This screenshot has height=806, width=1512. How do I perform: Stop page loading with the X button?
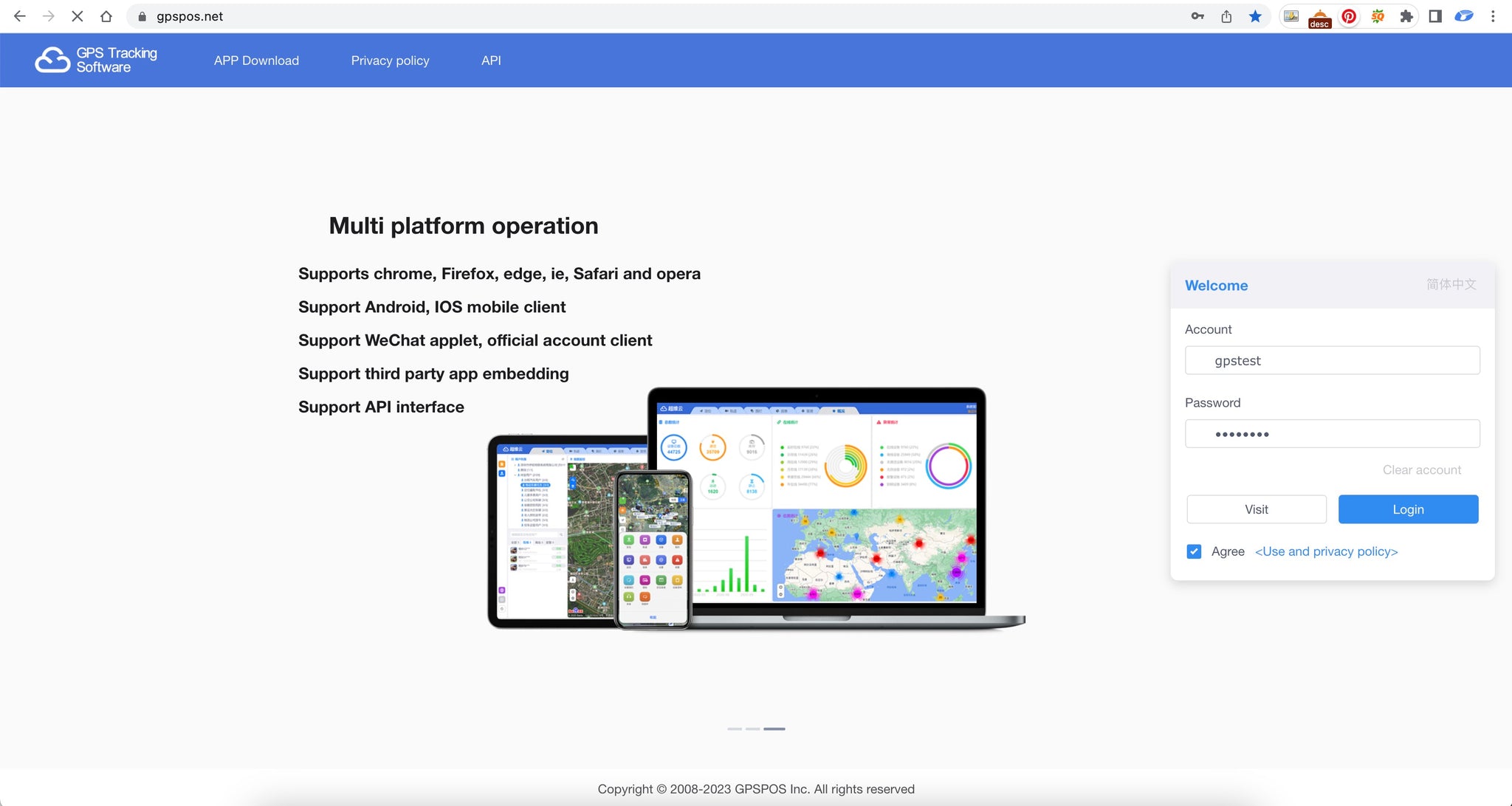[x=77, y=16]
